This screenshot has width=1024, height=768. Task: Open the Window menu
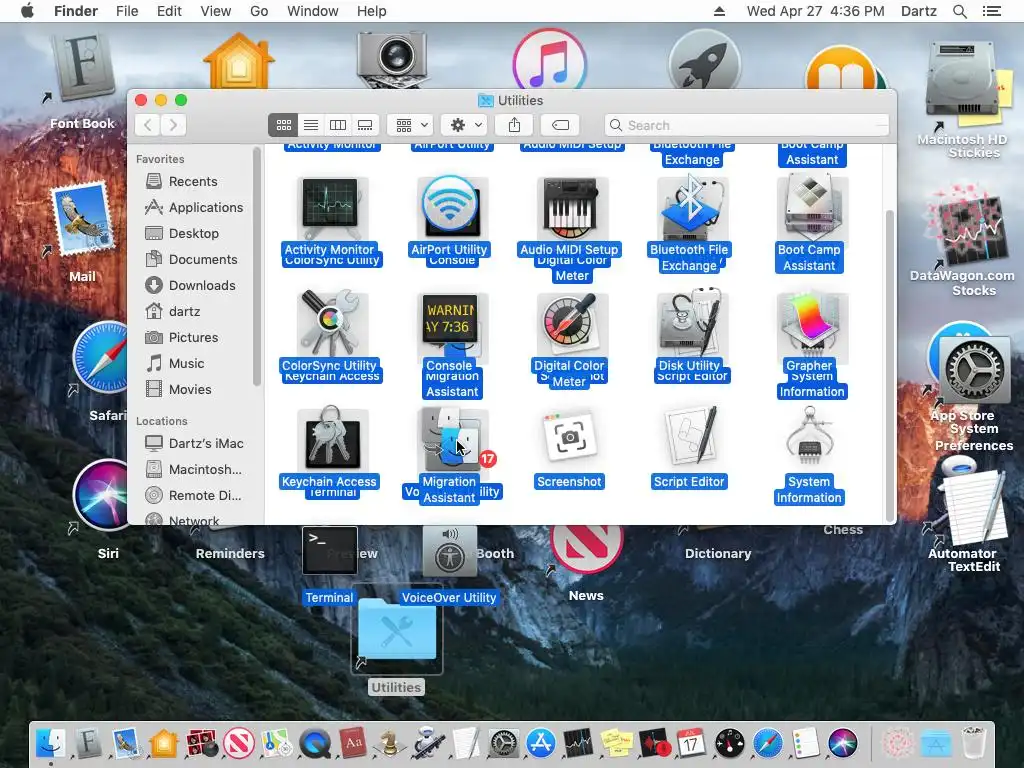click(x=313, y=11)
